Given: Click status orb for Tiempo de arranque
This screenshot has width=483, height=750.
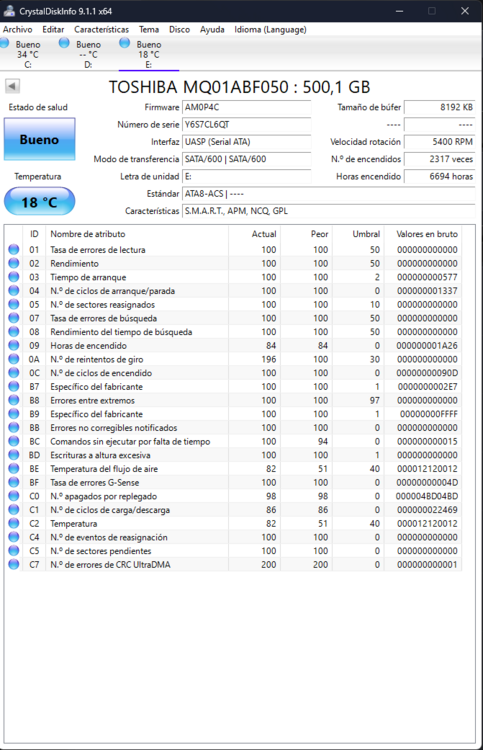Looking at the screenshot, I should 14,277.
